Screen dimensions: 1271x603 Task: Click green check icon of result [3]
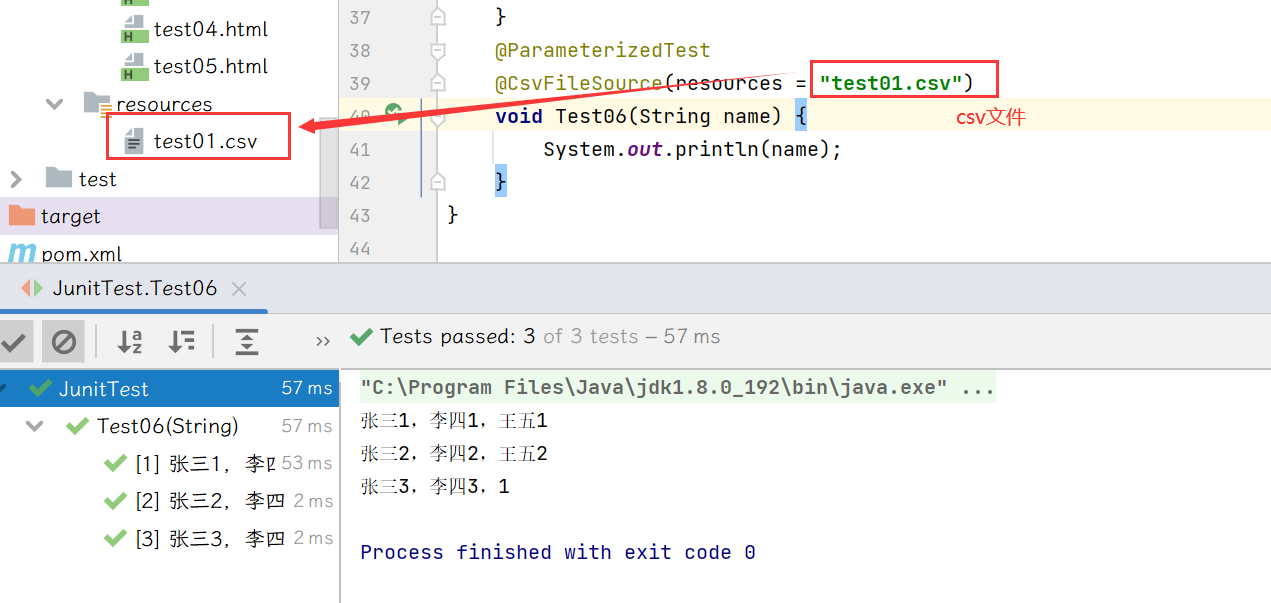click(x=115, y=537)
